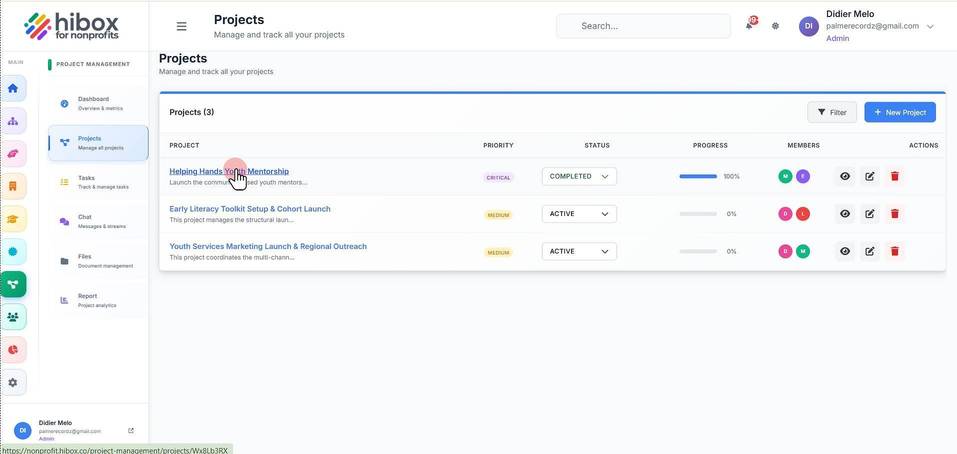Open the cyan badge sidebar icon

coord(13,251)
